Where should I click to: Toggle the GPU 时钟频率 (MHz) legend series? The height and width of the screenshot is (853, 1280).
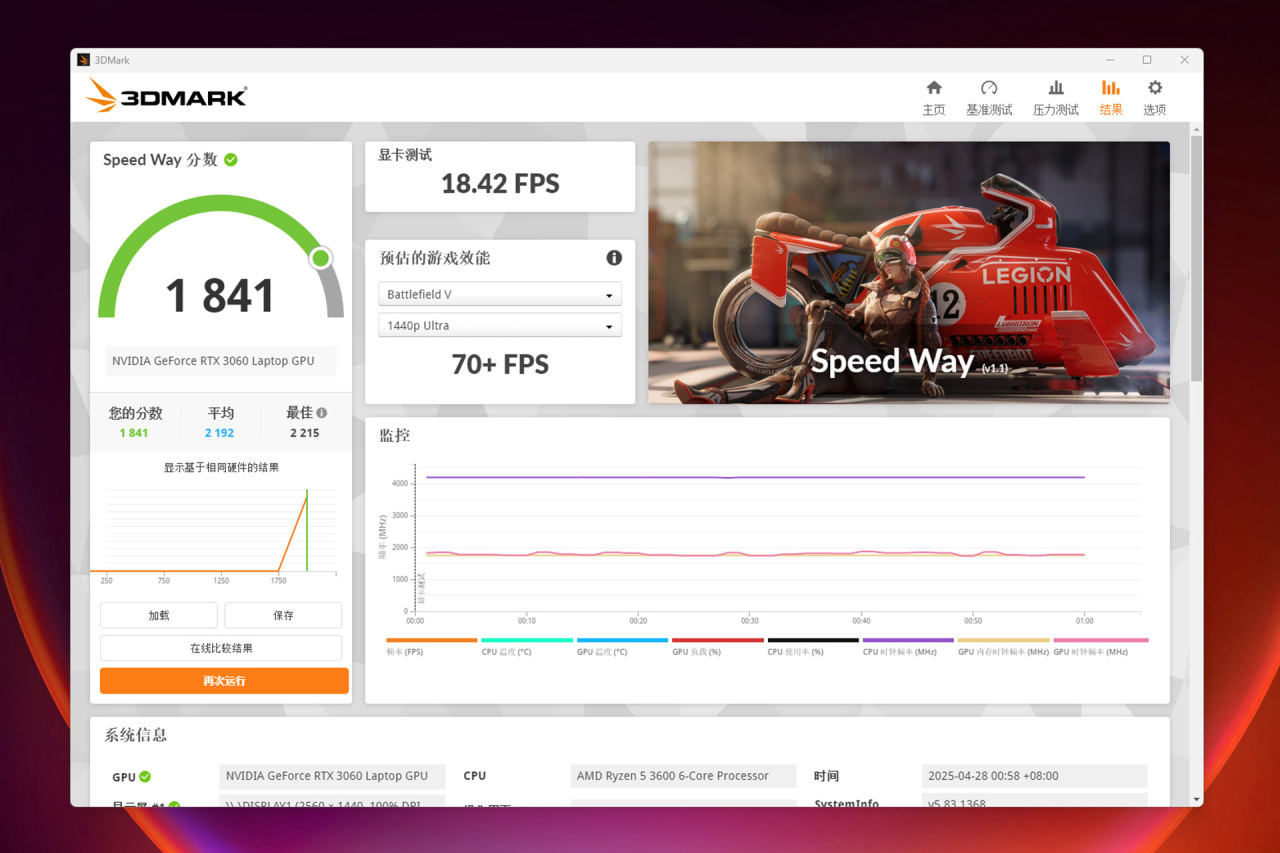coord(1101,646)
